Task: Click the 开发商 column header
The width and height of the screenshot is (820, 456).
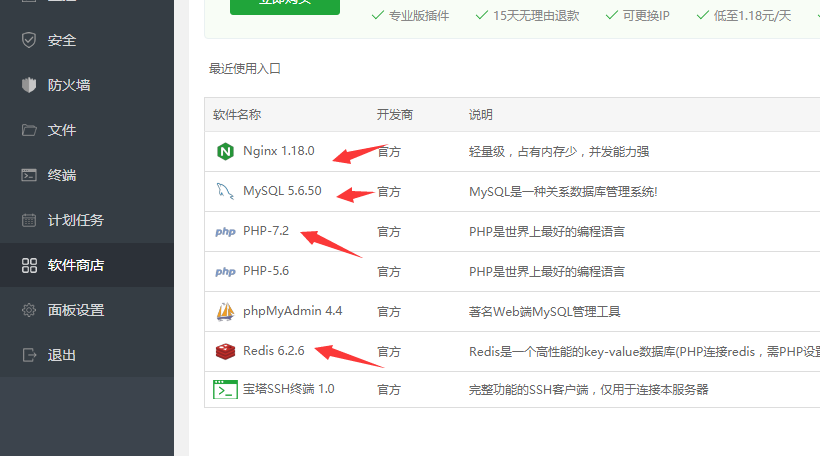Action: [x=395, y=115]
